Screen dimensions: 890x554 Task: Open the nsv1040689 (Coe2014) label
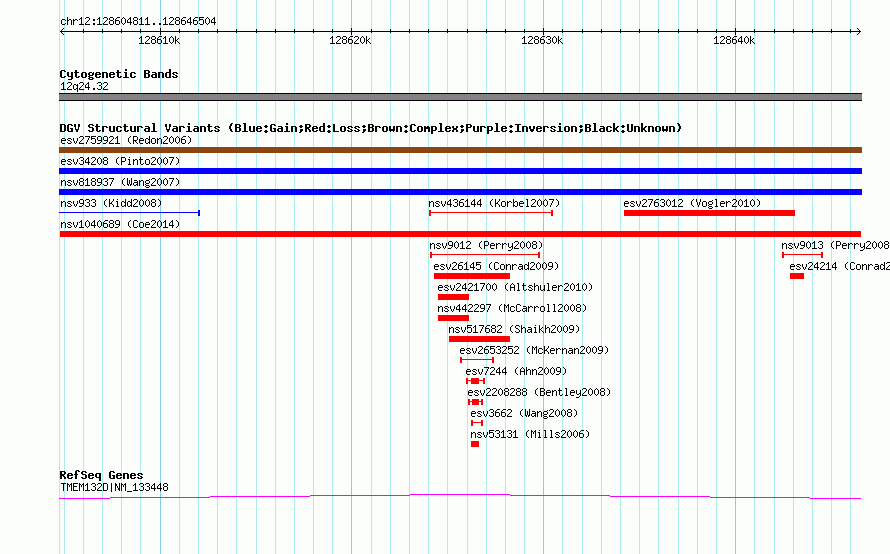click(x=120, y=224)
